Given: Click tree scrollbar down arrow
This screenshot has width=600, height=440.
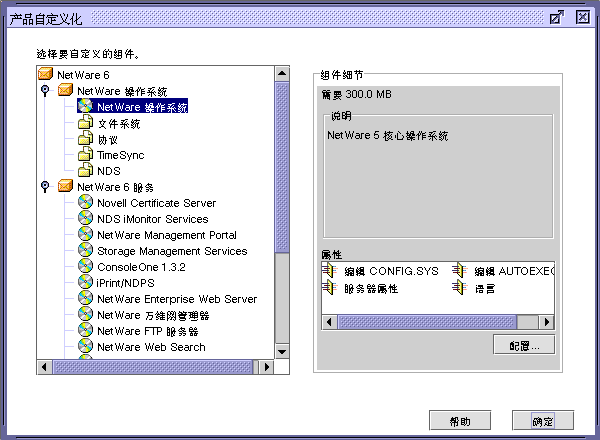Looking at the screenshot, I should click(x=282, y=351).
